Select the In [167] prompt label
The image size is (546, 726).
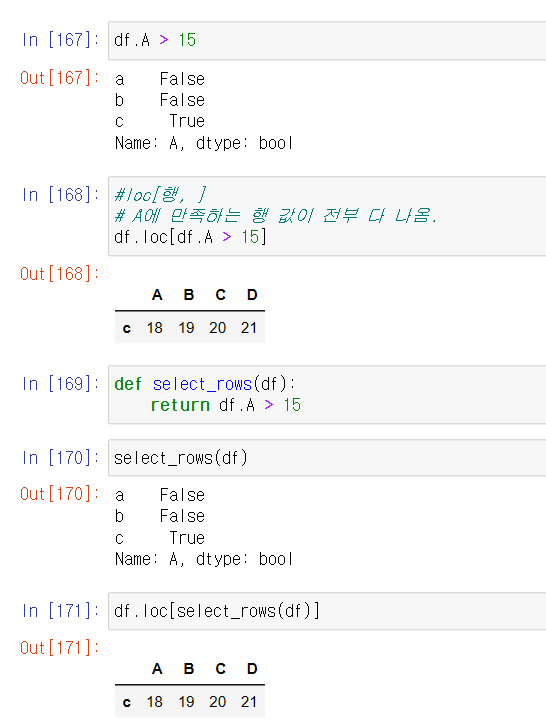click(60, 40)
